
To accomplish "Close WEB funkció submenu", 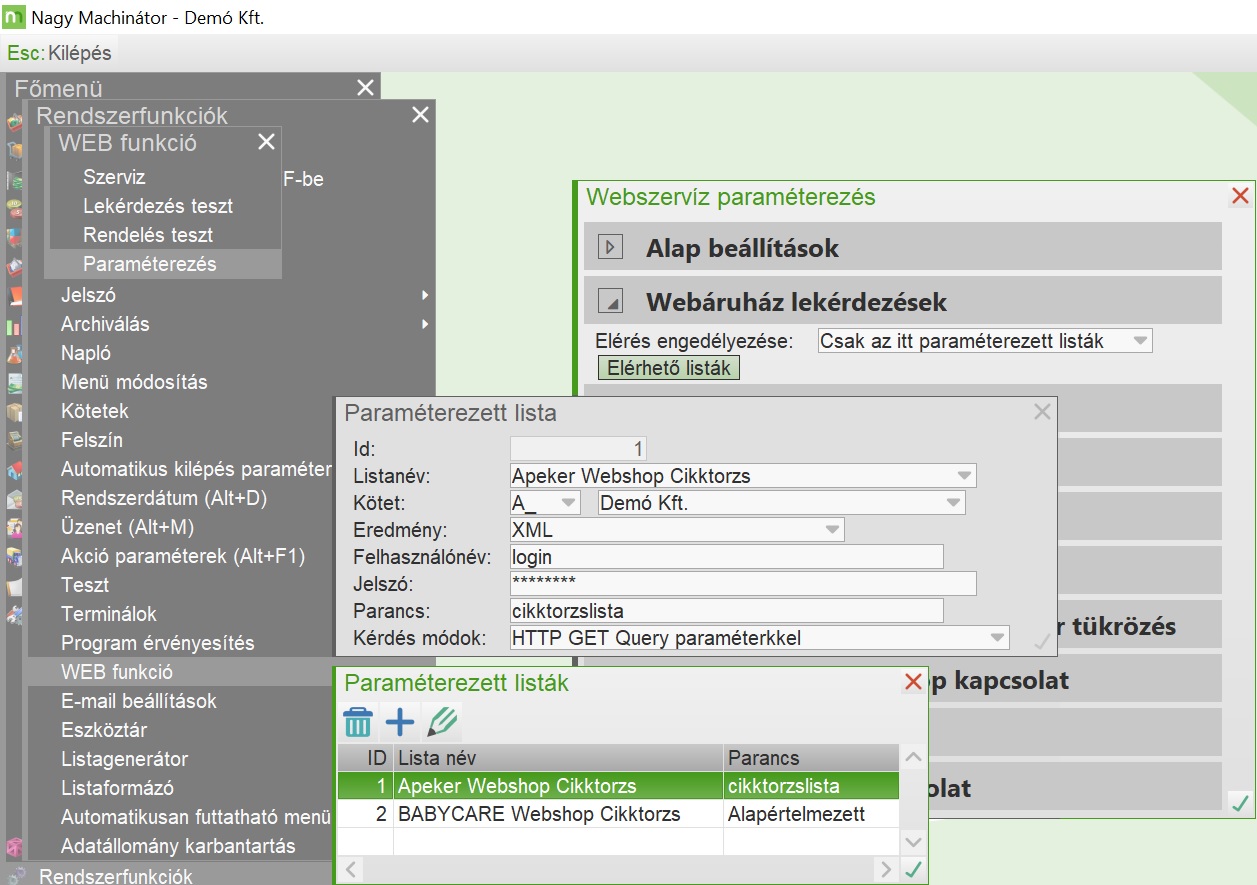I will coord(266,142).
